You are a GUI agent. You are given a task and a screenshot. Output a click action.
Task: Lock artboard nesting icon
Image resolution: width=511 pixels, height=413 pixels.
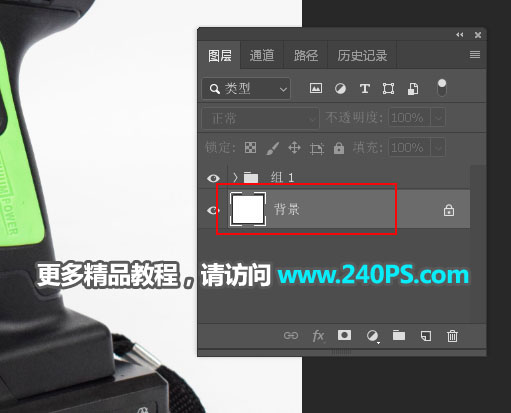(317, 148)
